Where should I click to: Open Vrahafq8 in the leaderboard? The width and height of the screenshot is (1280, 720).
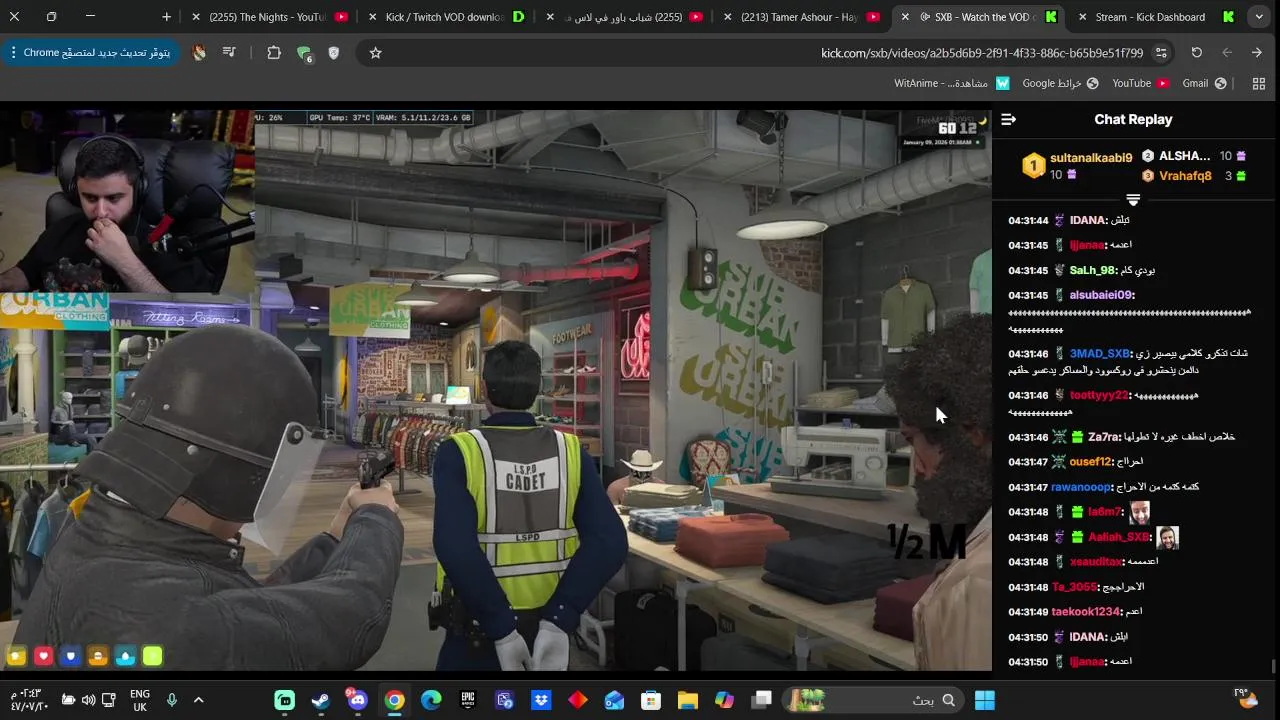[x=1185, y=176]
